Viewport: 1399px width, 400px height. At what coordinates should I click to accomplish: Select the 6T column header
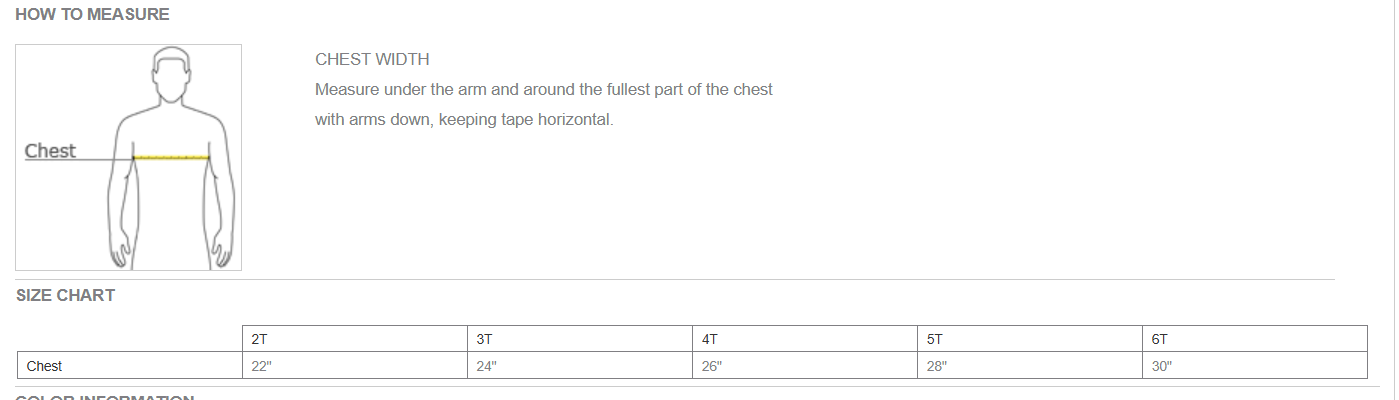click(1255, 339)
